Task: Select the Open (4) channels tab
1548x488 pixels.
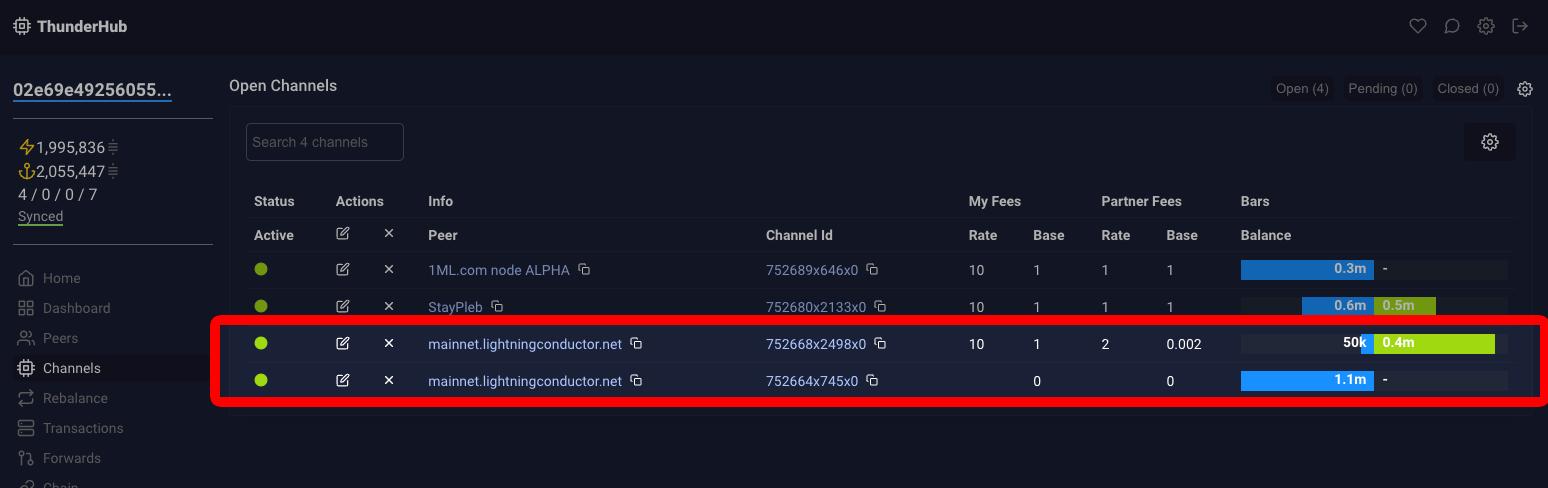Action: [x=1302, y=89]
